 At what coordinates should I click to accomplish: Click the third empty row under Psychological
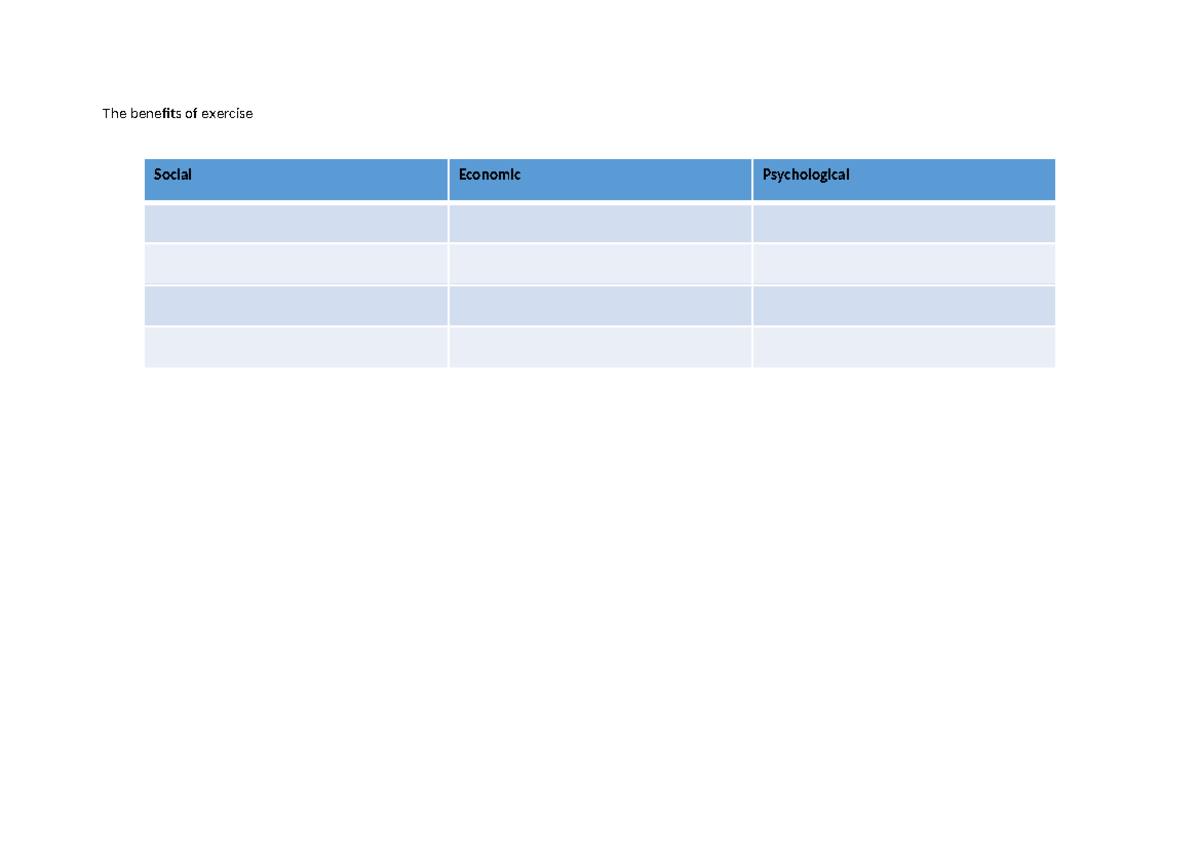pos(904,306)
